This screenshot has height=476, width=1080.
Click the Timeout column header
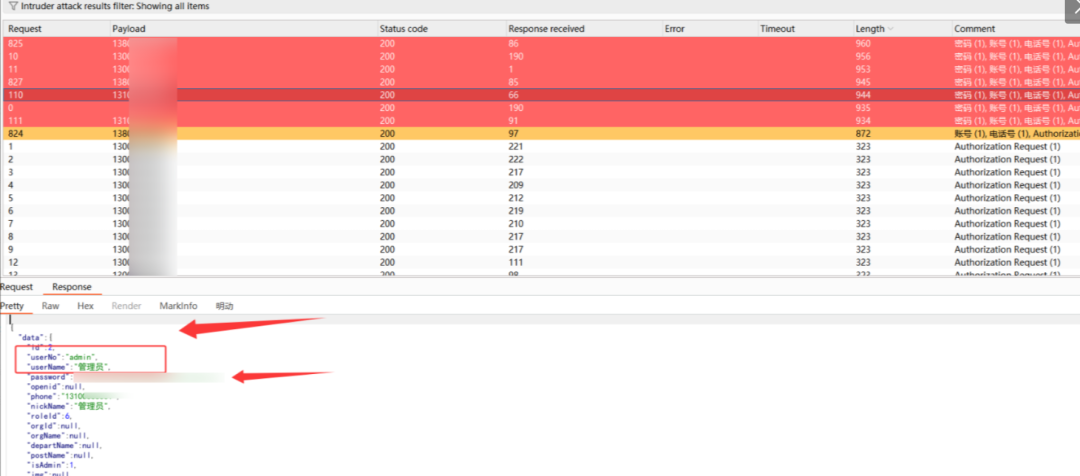(778, 29)
